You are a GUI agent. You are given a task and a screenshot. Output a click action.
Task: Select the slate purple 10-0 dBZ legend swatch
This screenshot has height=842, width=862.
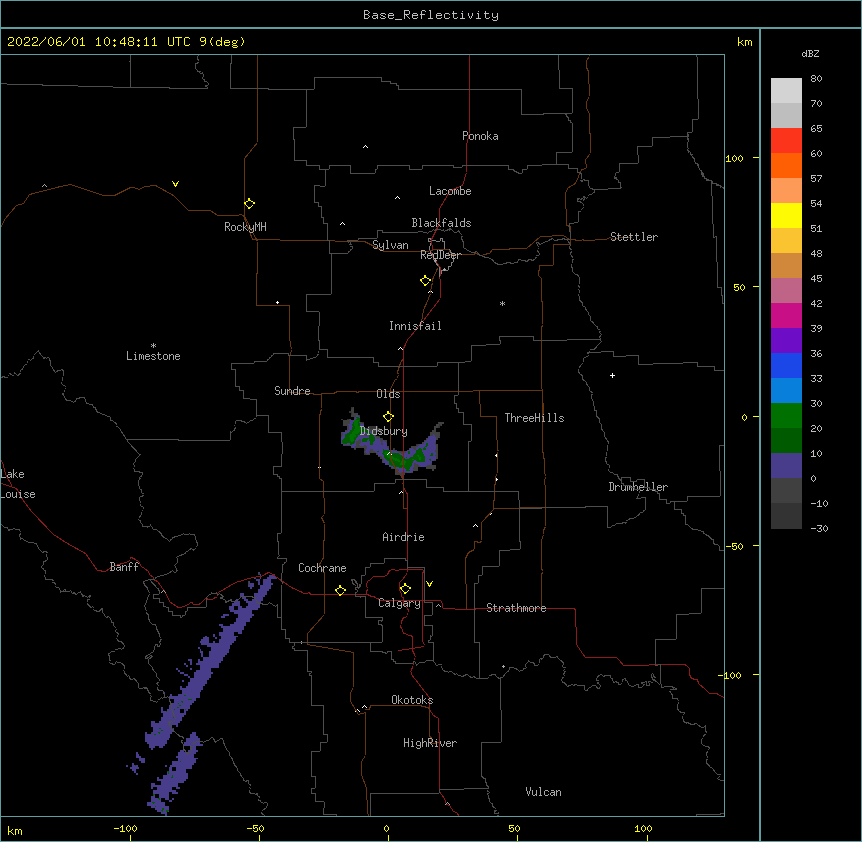click(786, 466)
